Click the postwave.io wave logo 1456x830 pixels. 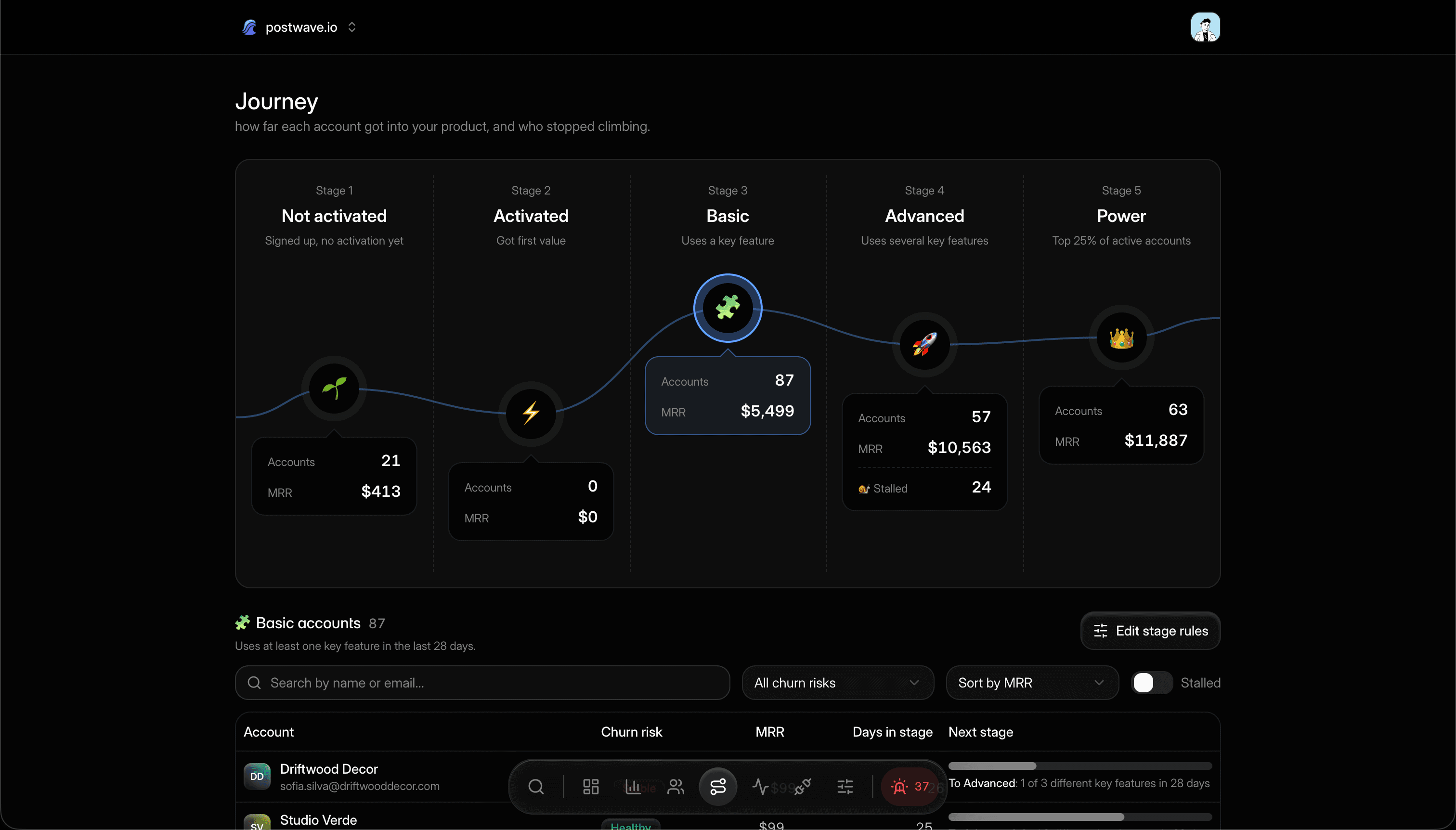coord(249,27)
